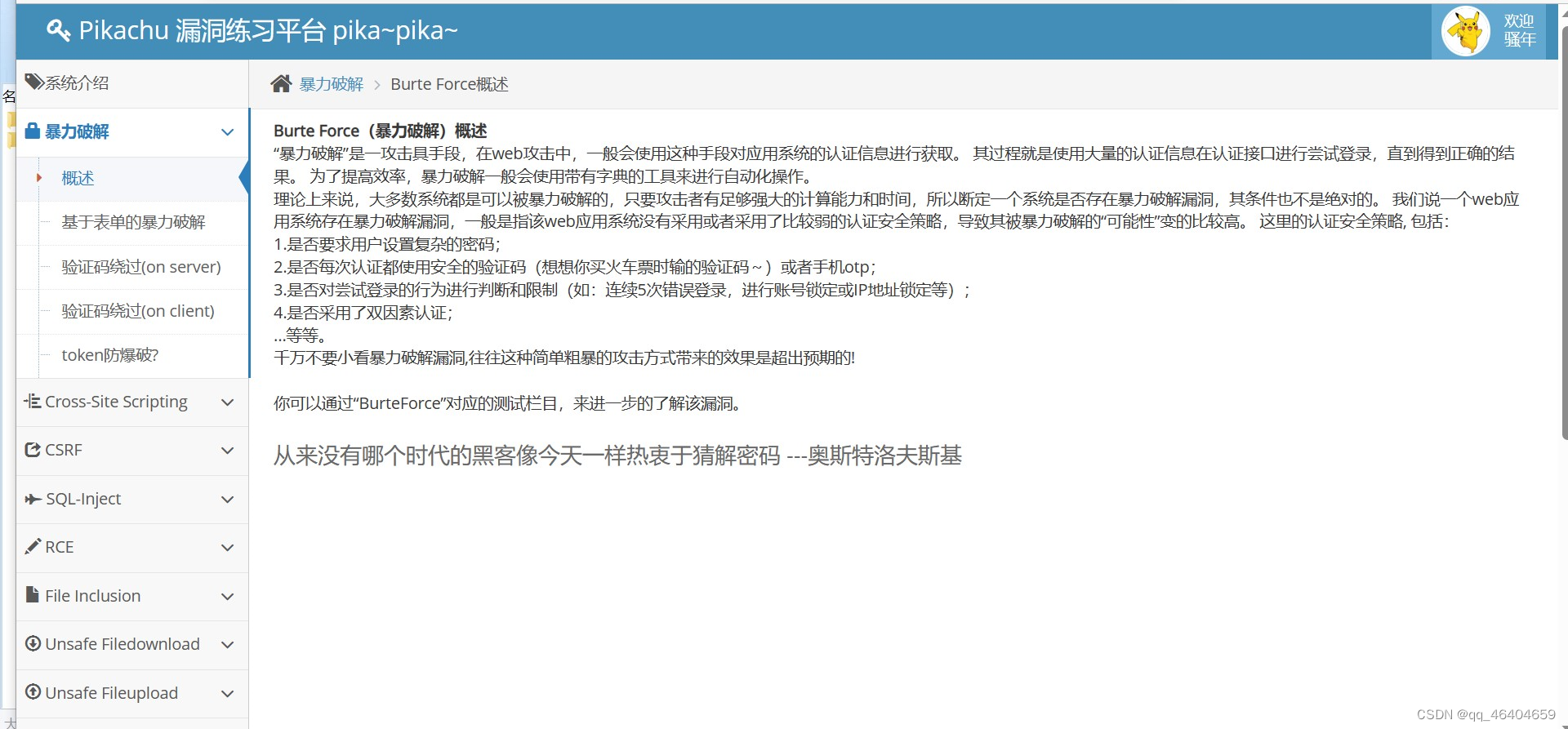Open SQL-Inject menu label
This screenshot has width=1568, height=729.
(83, 499)
